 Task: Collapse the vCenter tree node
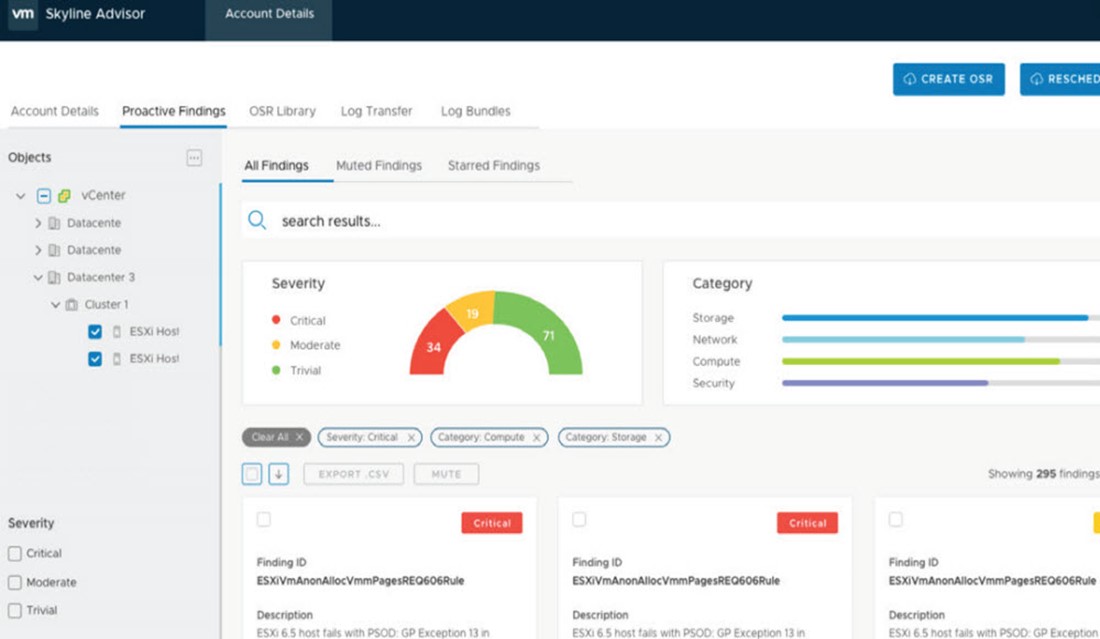[20, 196]
